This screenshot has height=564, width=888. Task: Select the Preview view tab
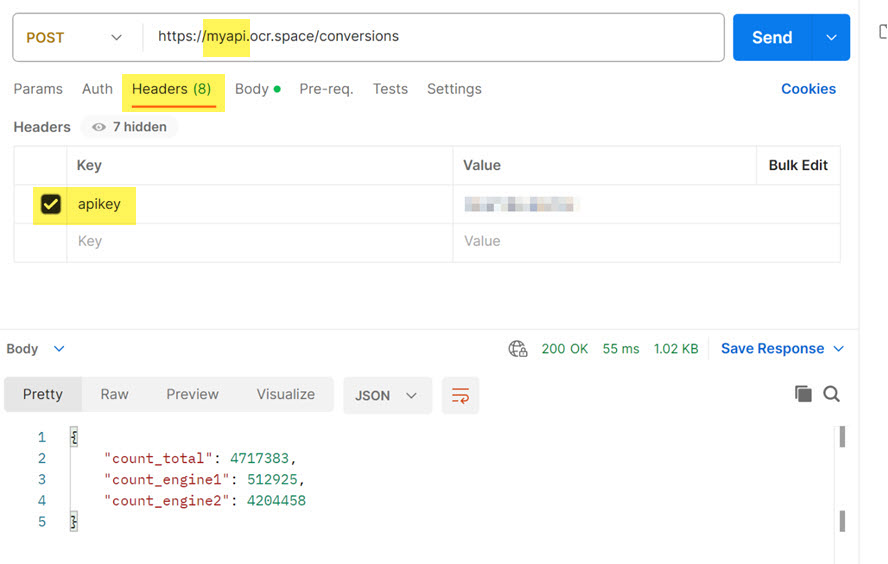(x=193, y=394)
